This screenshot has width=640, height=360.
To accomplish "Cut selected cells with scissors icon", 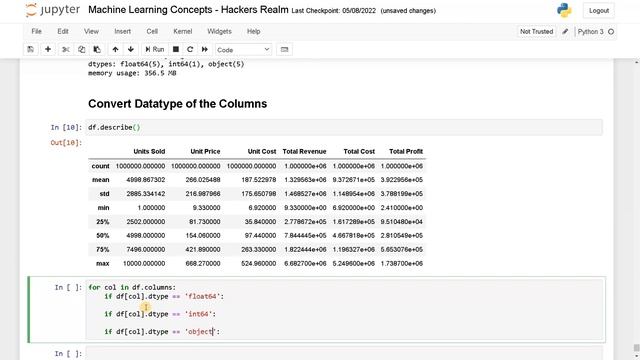I will tap(66, 49).
